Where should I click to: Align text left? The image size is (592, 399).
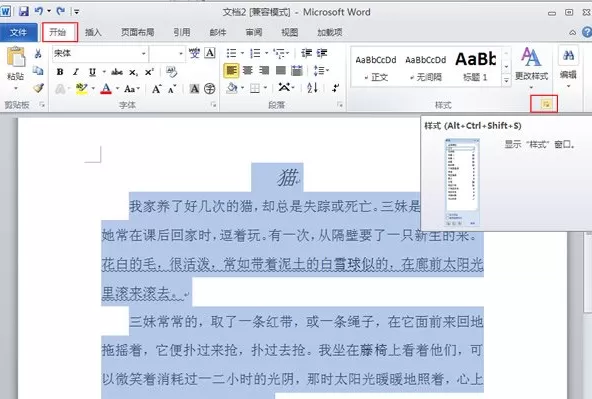coord(231,71)
